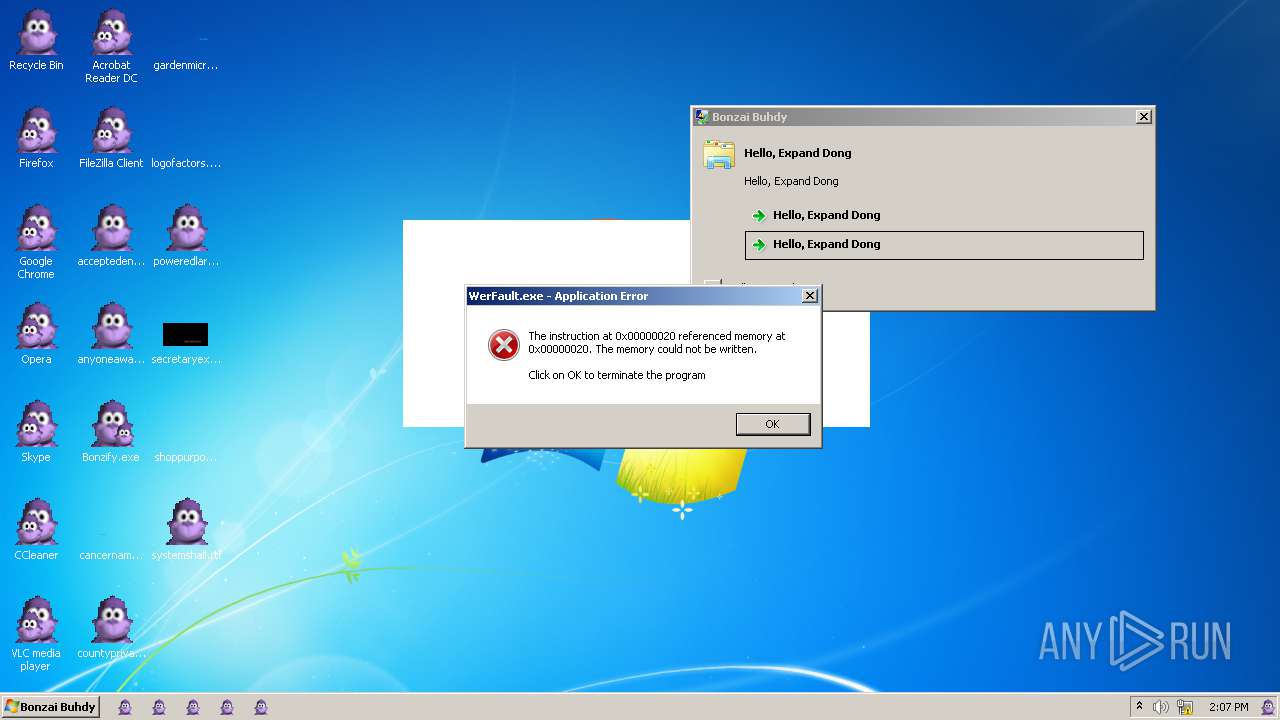Select the black secretaryex... thumbnail icon
The width and height of the screenshot is (1280, 720).
coord(186,334)
